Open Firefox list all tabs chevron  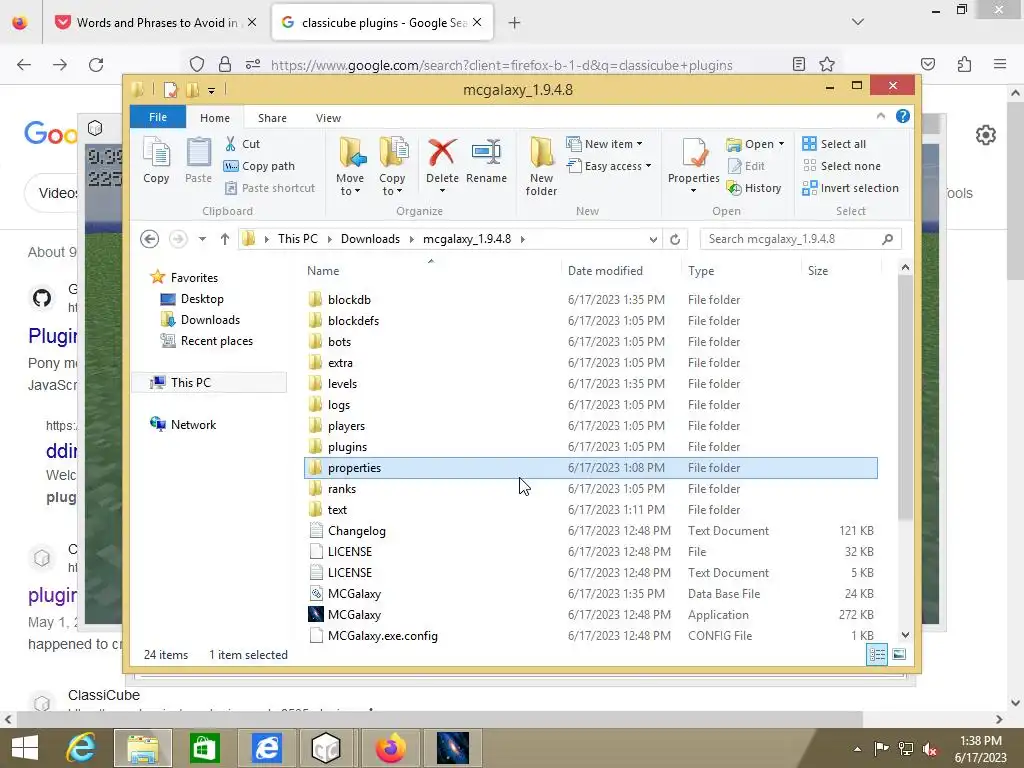(858, 22)
